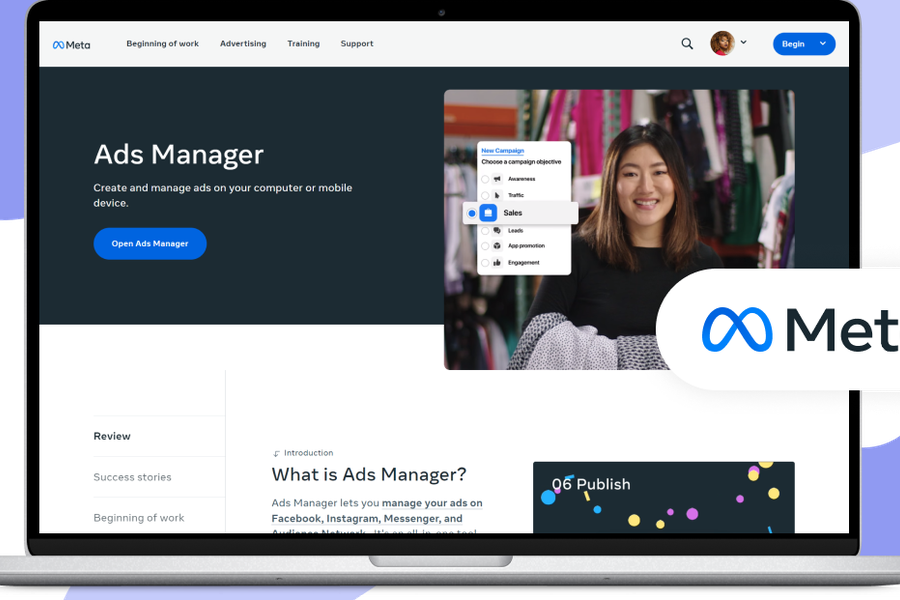Select the Leads objective radio button
900x600 pixels.
pos(485,230)
